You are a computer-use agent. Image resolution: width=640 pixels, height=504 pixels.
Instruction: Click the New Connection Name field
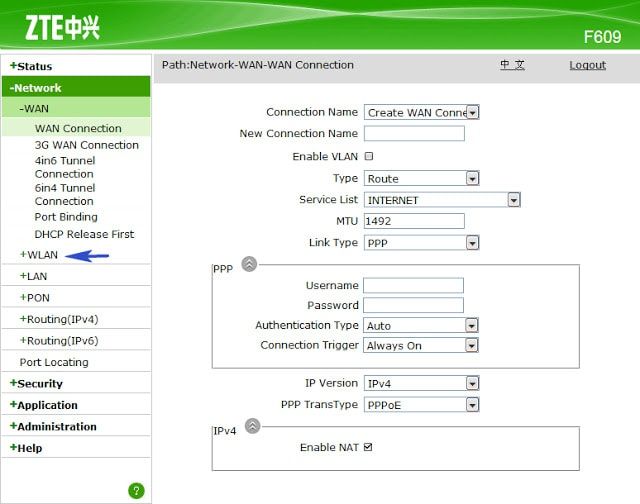(x=414, y=133)
